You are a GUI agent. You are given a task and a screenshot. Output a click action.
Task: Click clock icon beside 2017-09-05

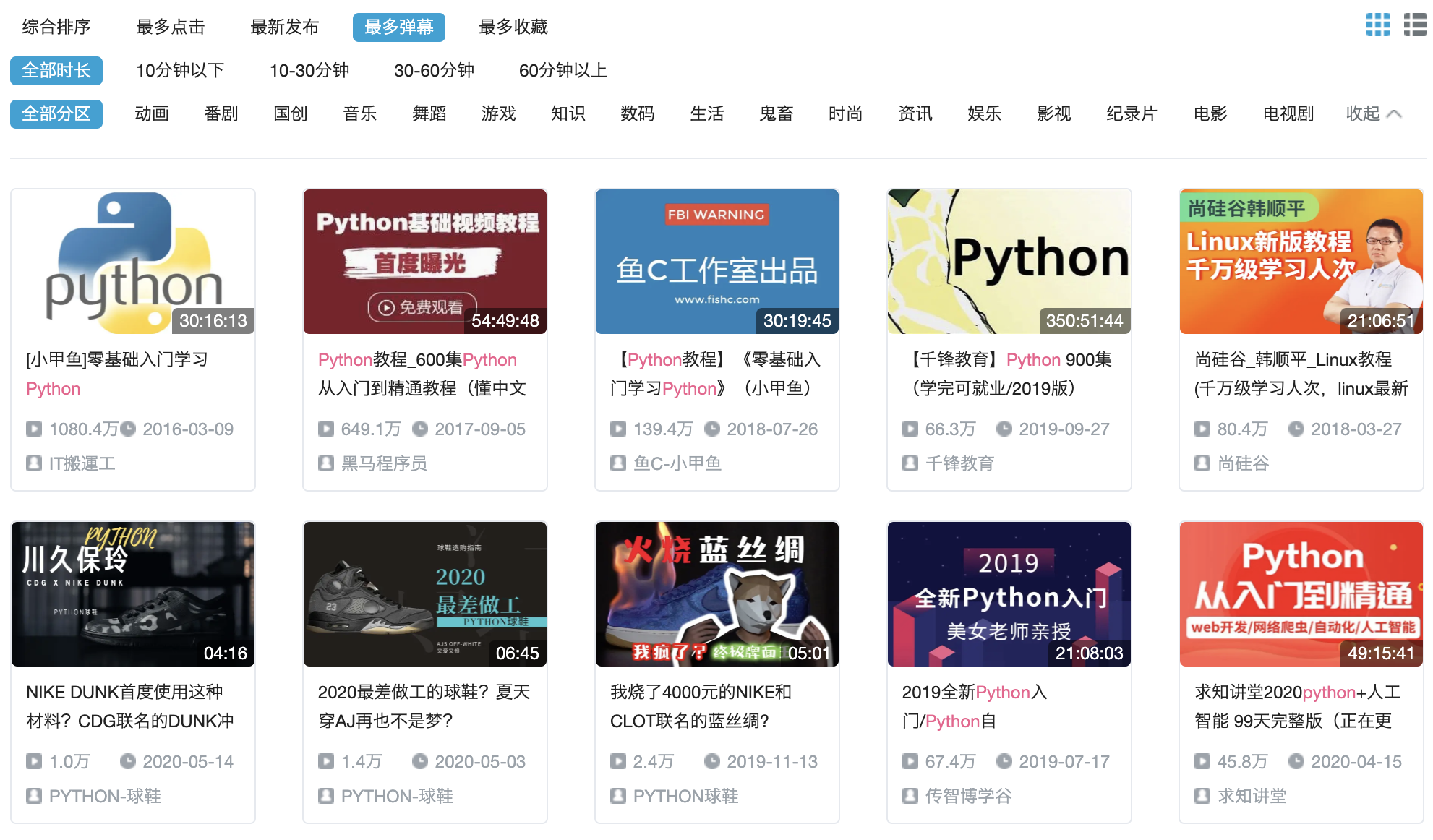pyautogui.click(x=420, y=429)
